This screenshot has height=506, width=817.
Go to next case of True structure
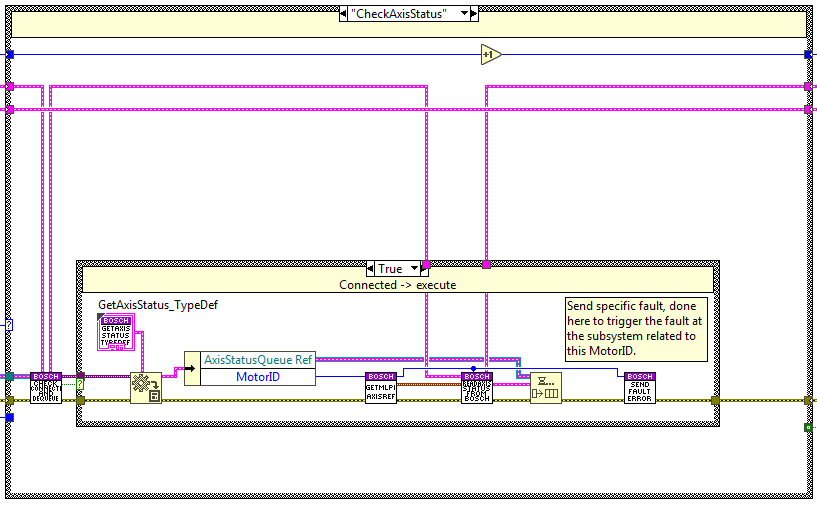point(425,269)
